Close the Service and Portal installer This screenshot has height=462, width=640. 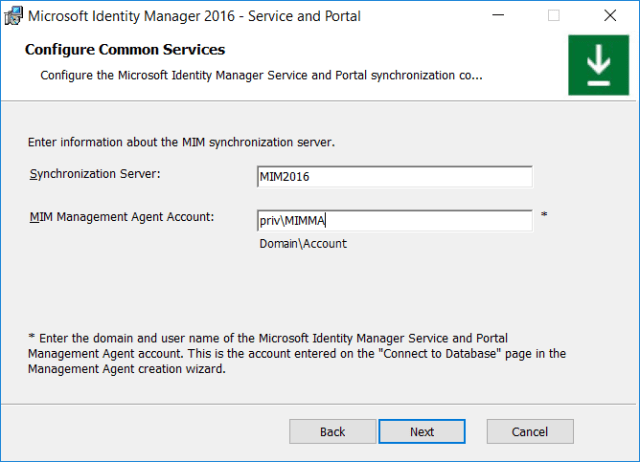(610, 16)
